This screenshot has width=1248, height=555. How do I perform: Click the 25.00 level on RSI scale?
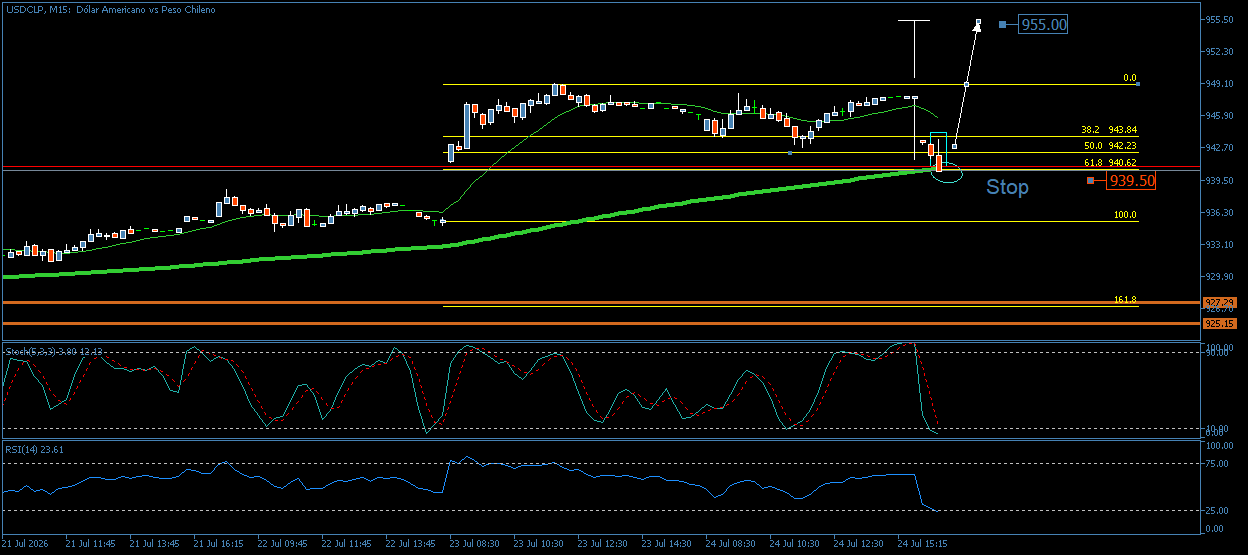click(x=1216, y=510)
